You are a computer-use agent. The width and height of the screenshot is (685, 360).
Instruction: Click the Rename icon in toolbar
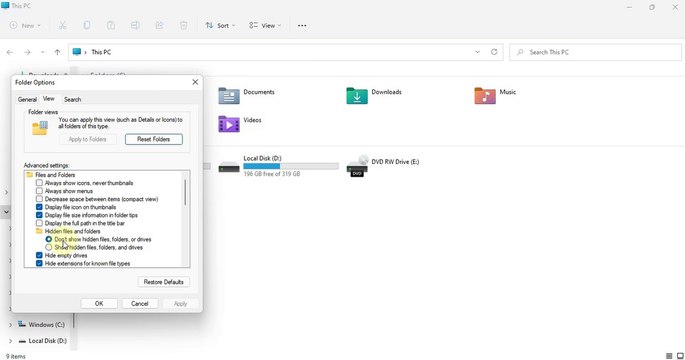tap(135, 25)
